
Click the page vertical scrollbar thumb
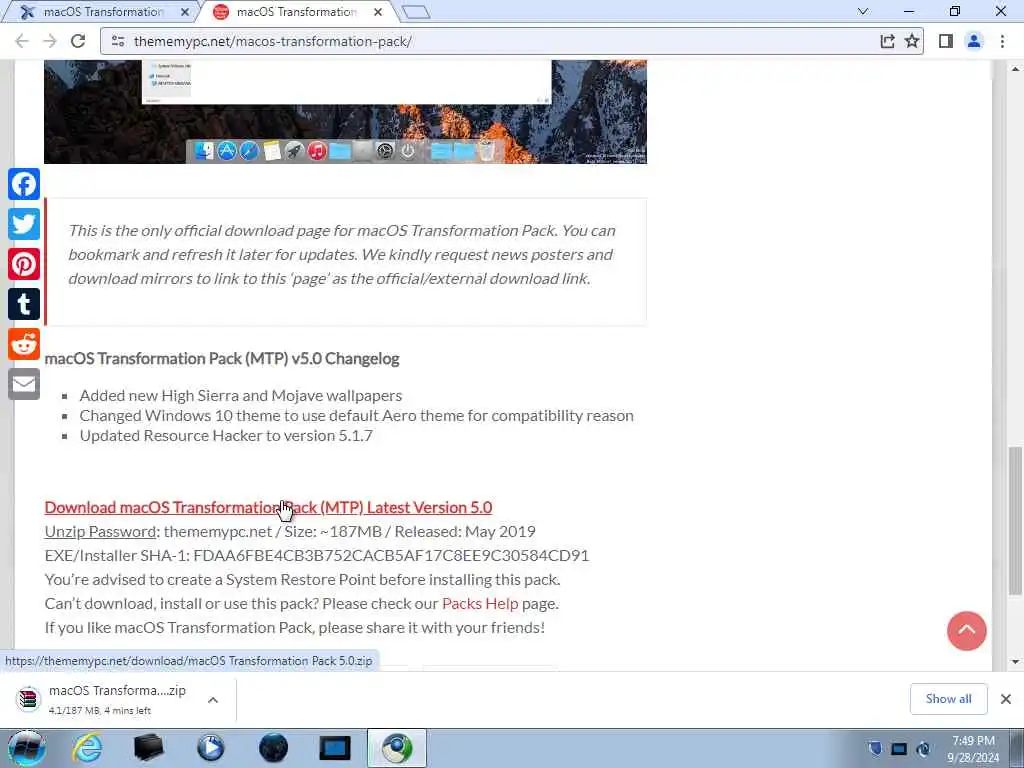point(1016,520)
